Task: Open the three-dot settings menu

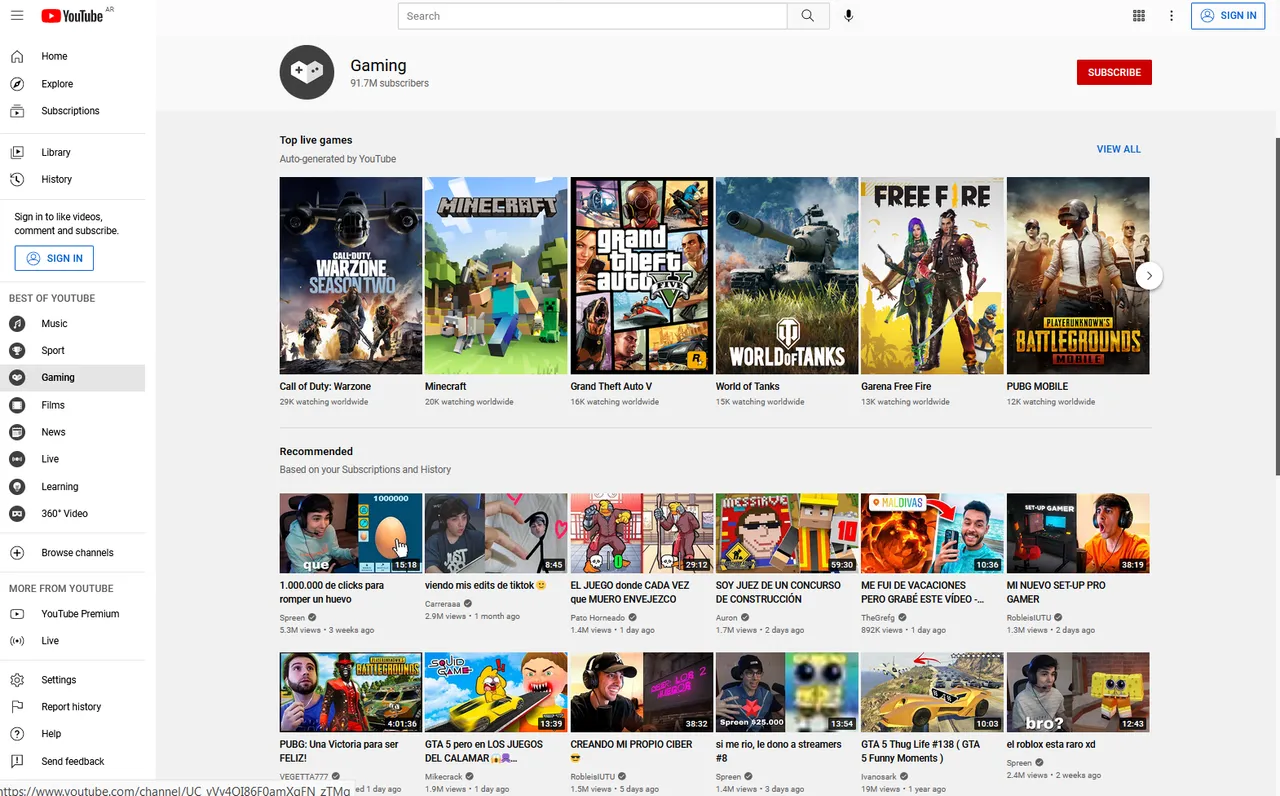Action: click(x=1171, y=16)
